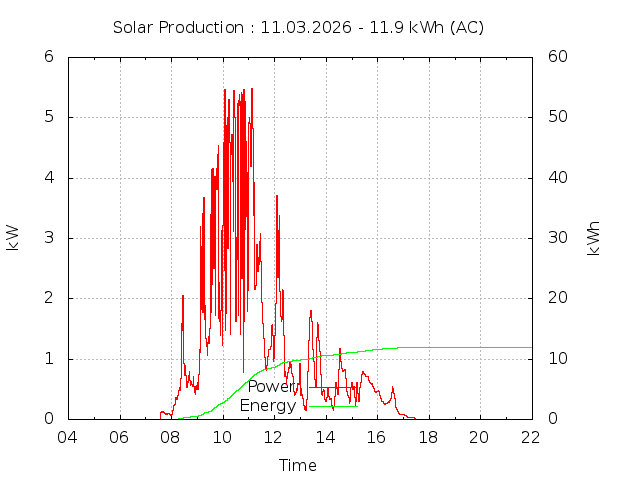The height and width of the screenshot is (480, 640).
Task: Click the left 'kW' axis label
Action: pos(13,237)
